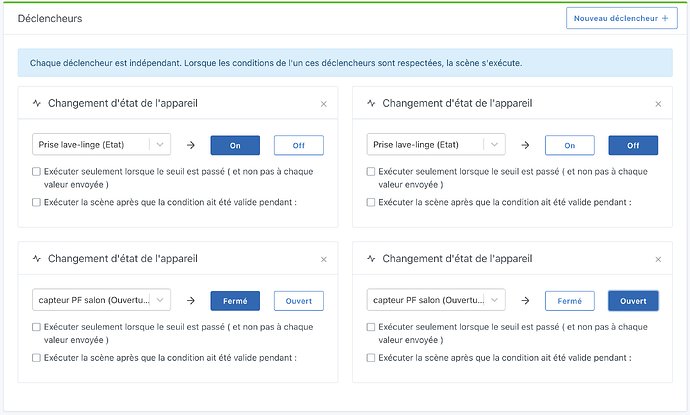Open bottom-left capteur PF salon dropdown
The image size is (690, 415).
pos(102,300)
